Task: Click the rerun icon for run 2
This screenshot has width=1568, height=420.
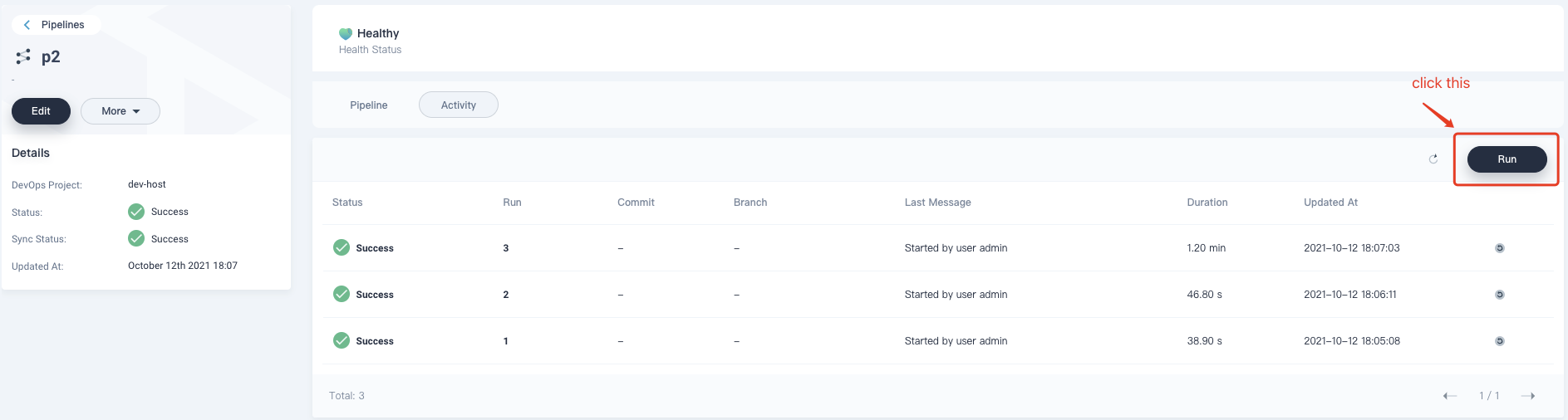Action: (x=1500, y=295)
